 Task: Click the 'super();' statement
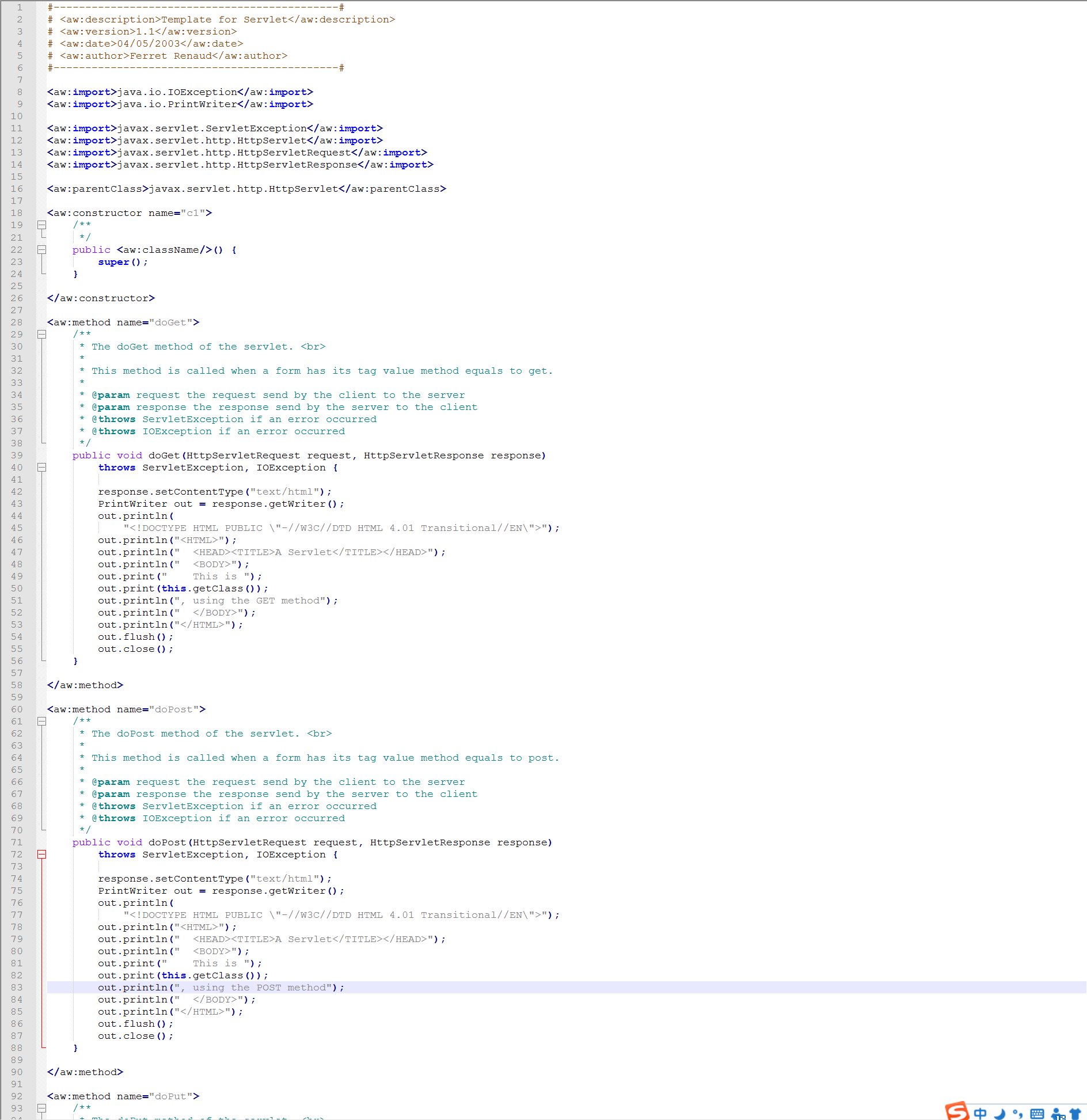123,262
